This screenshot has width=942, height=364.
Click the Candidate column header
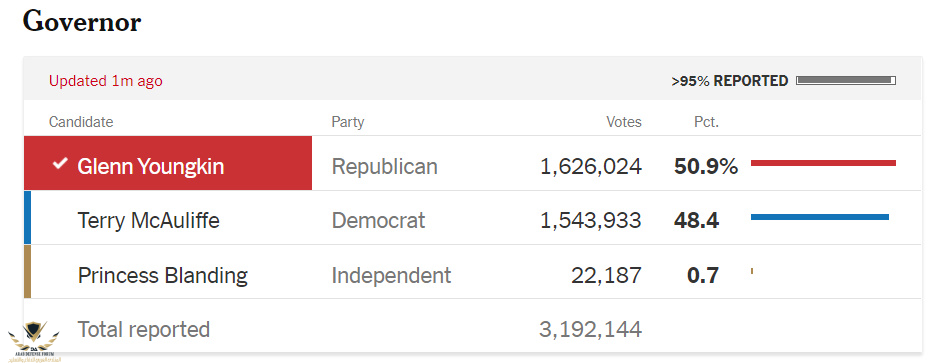tap(81, 122)
